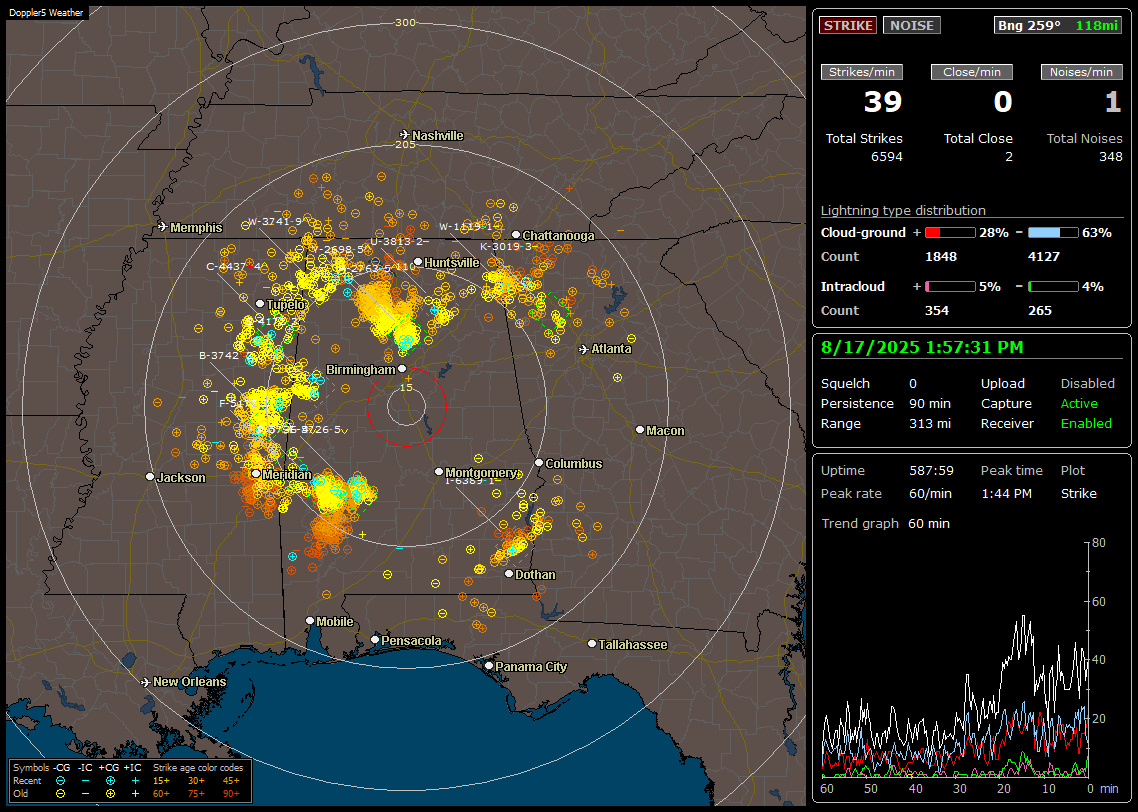
Task: Click the positive intracloud pink percentage bar
Action: coord(950,287)
